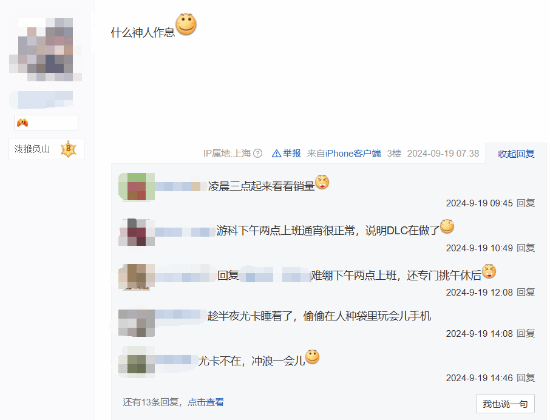The image size is (550, 420).
Task: Open the post author's blurred avatar
Action: 46,49
